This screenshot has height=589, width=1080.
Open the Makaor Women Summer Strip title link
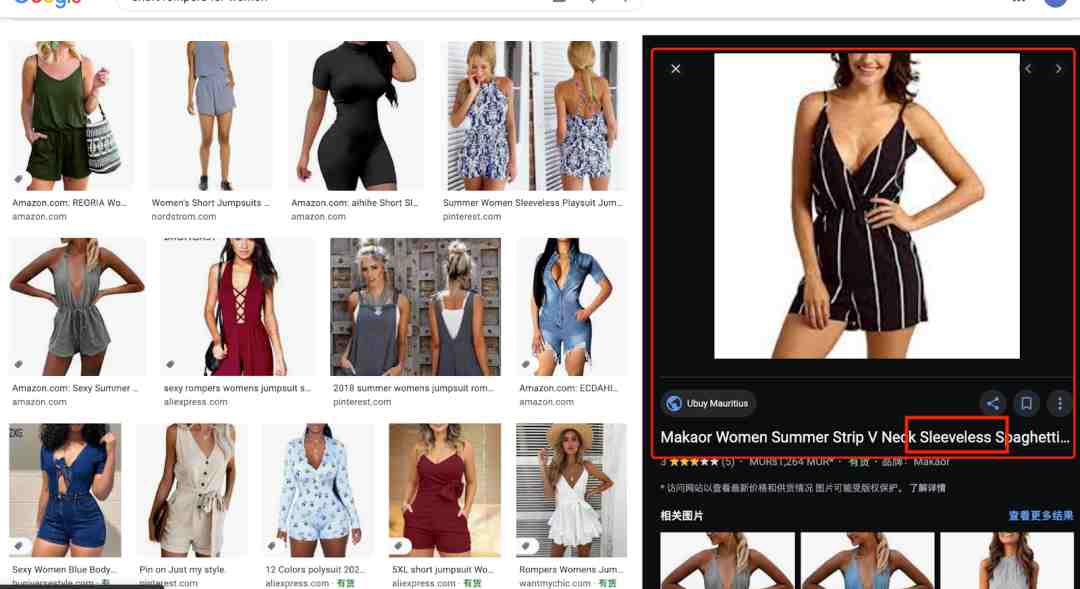[864, 437]
